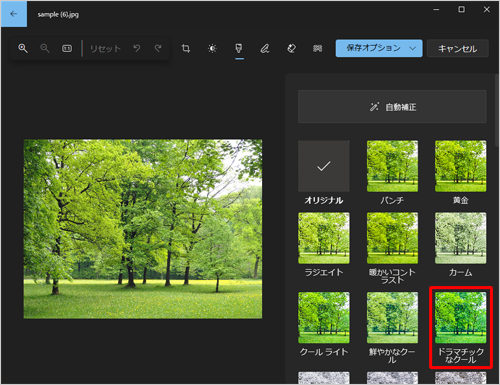500x385 pixels.
Task: Open the brightness adjustment tool
Action: (212, 49)
